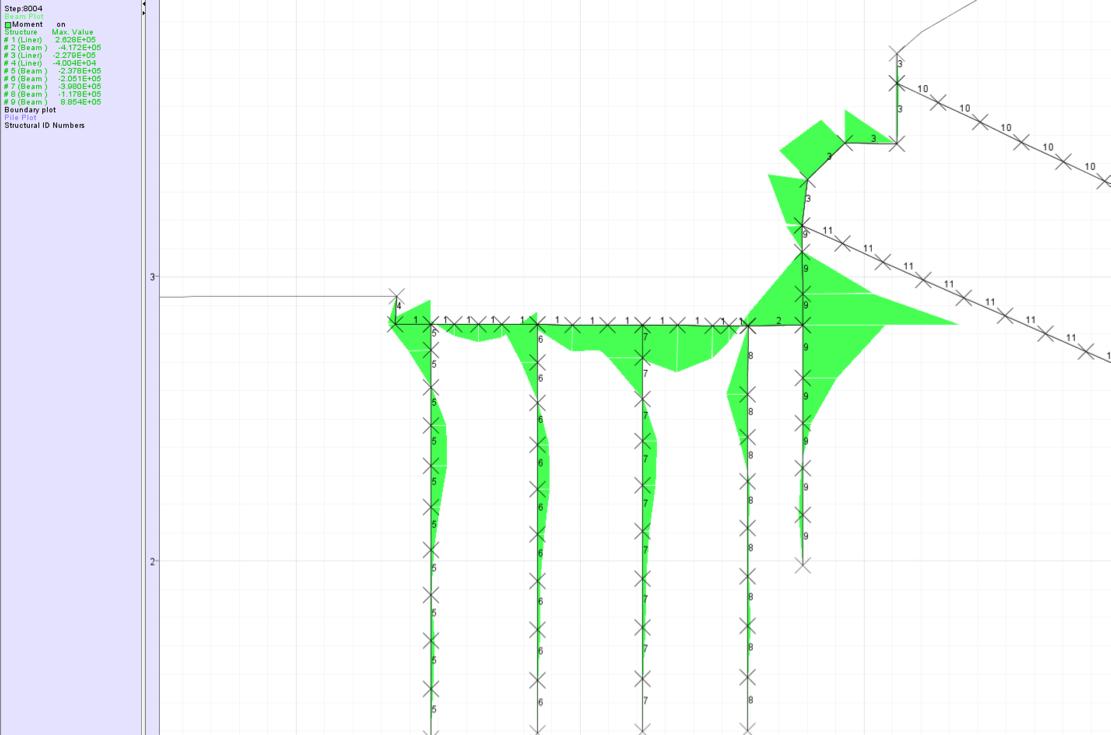
Task: Click the Structural ID Numbers legend item
Action: (x=44, y=125)
